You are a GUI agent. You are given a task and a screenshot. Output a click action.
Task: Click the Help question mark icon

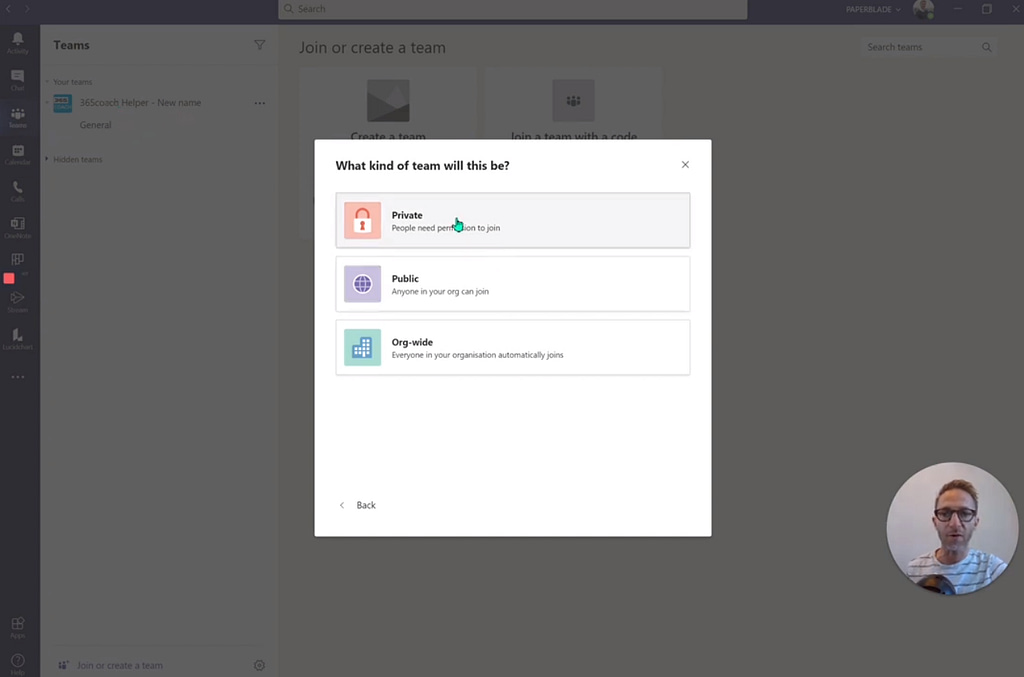point(18,662)
